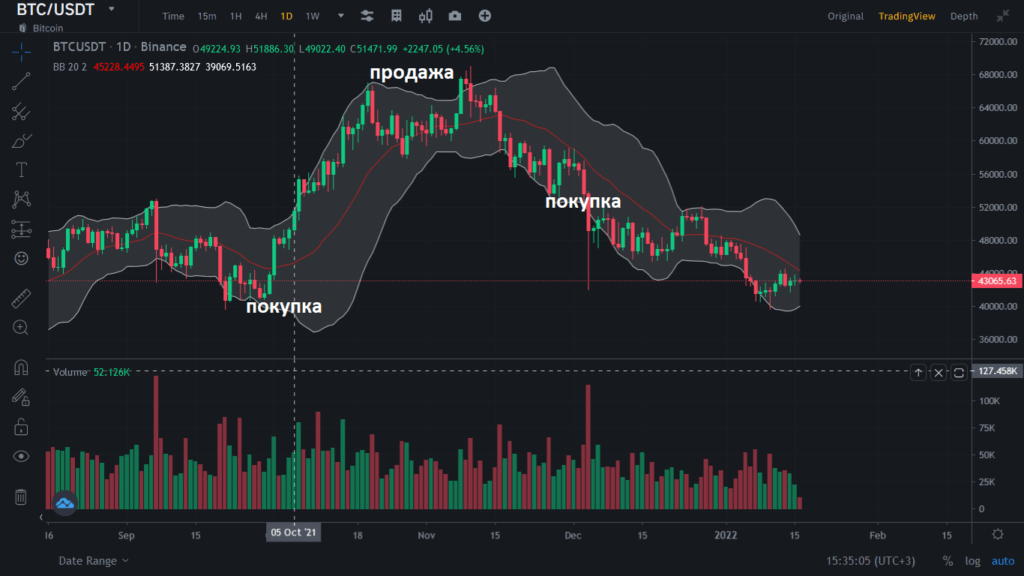This screenshot has width=1024, height=576.
Task: Open candlestick chart style icon
Action: tap(427, 16)
